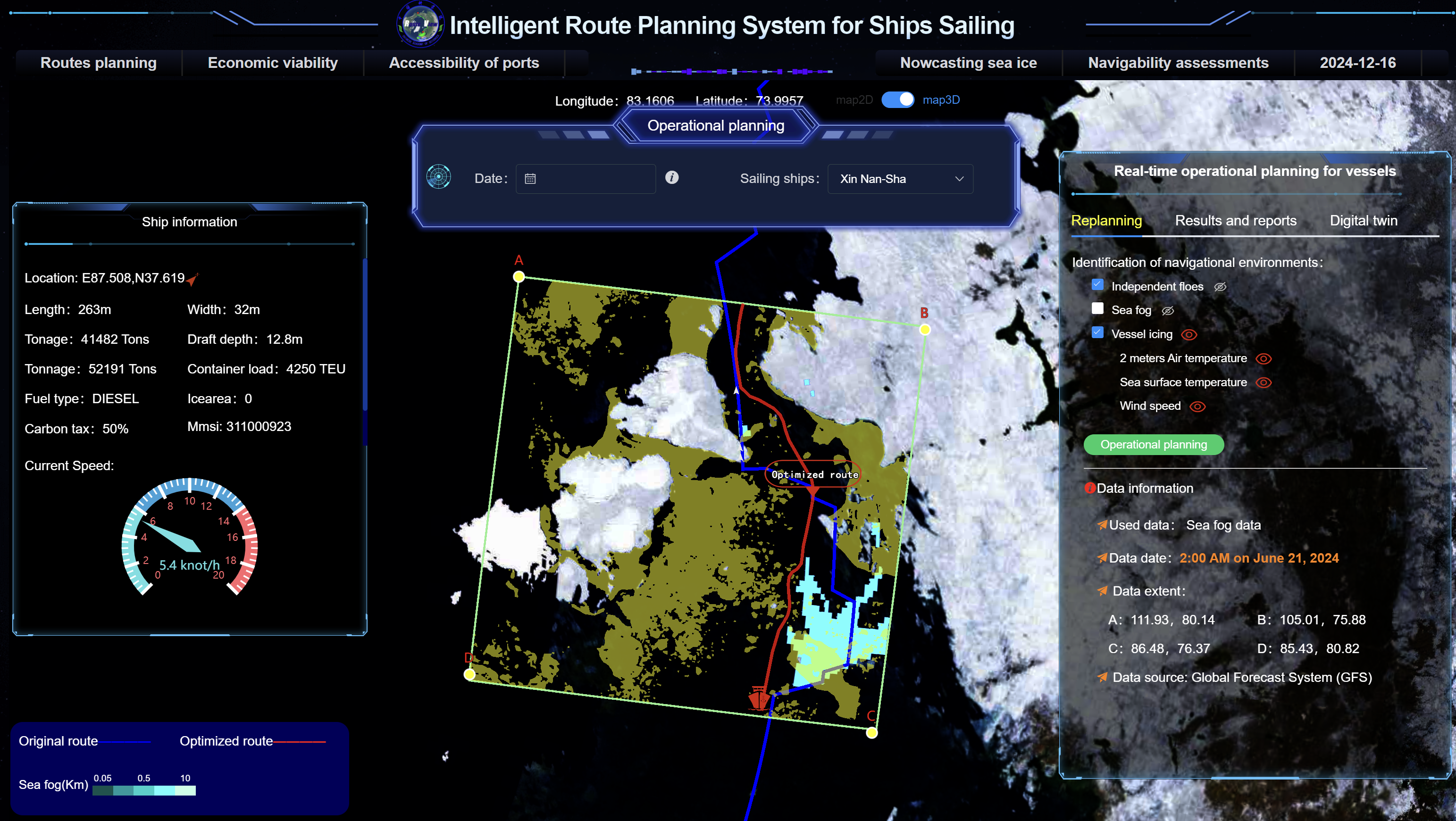The width and height of the screenshot is (1456, 821).
Task: Uncheck Independent floes checkbox
Action: [1097, 285]
